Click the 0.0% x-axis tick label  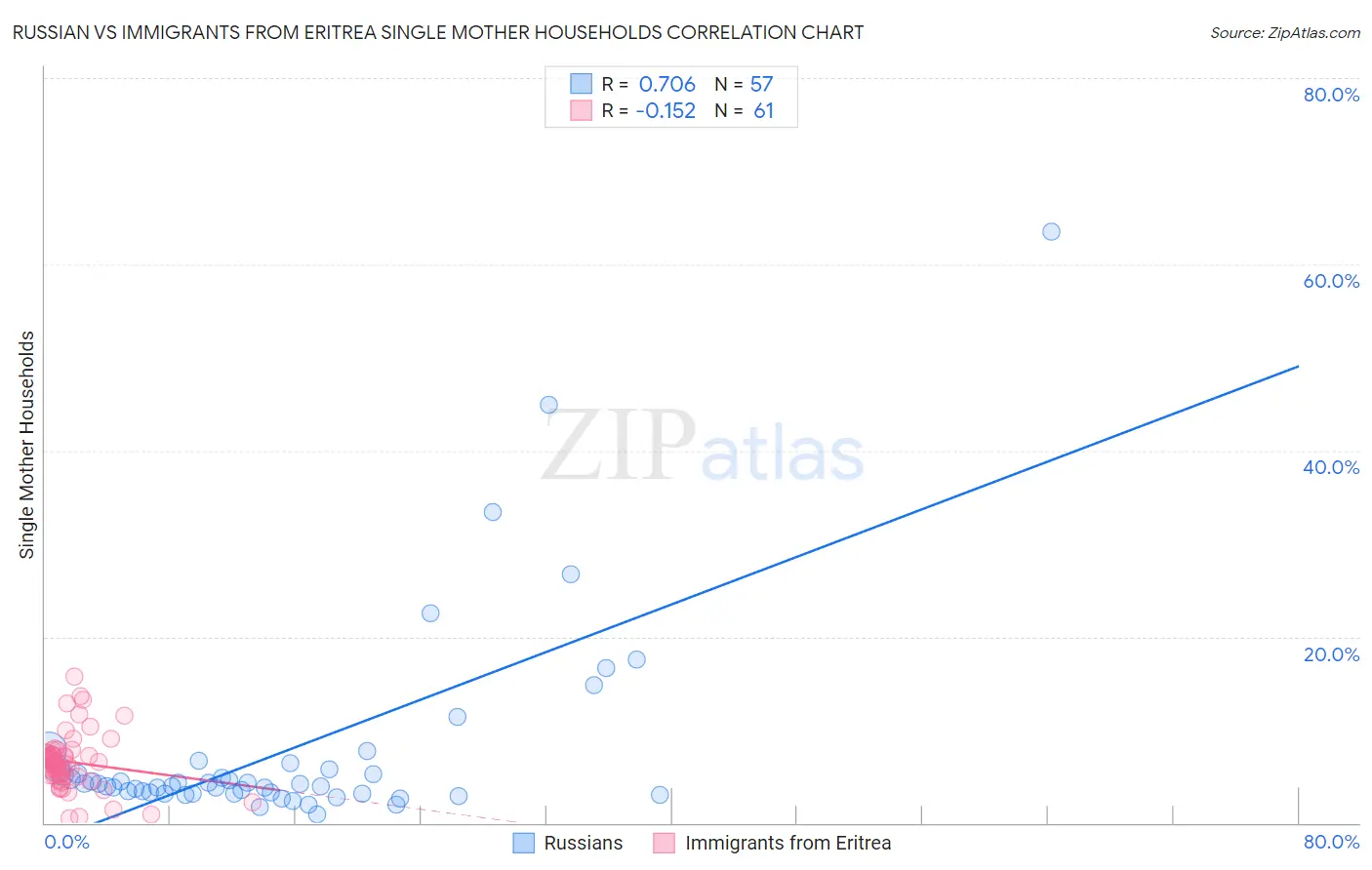point(67,842)
